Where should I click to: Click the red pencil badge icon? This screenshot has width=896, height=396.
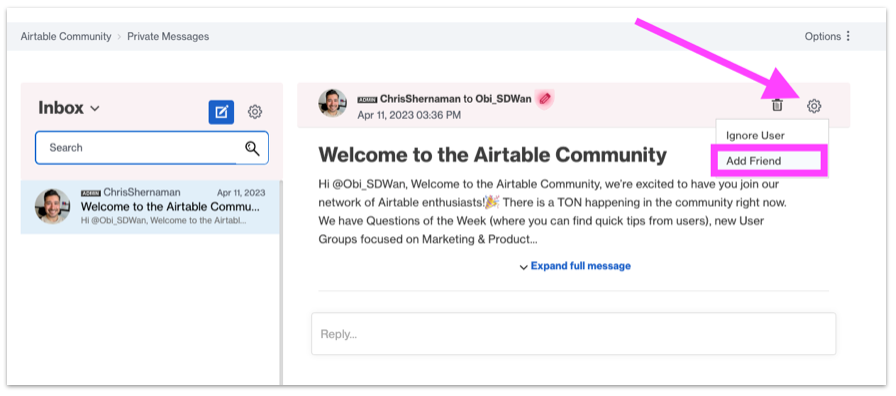545,99
